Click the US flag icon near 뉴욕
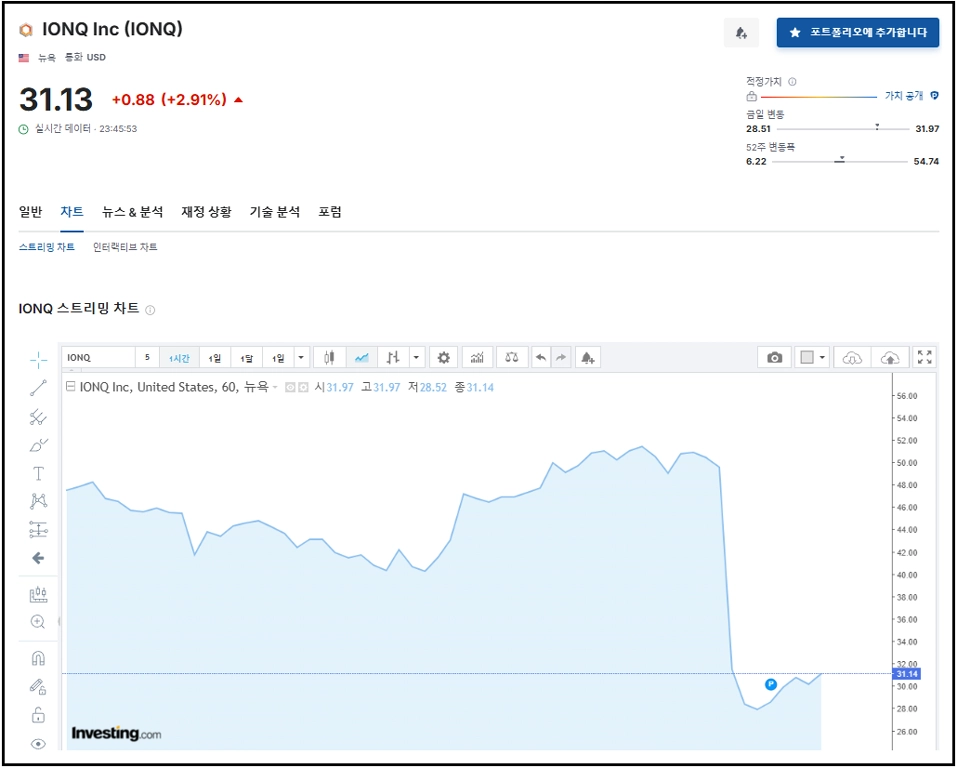 24,57
